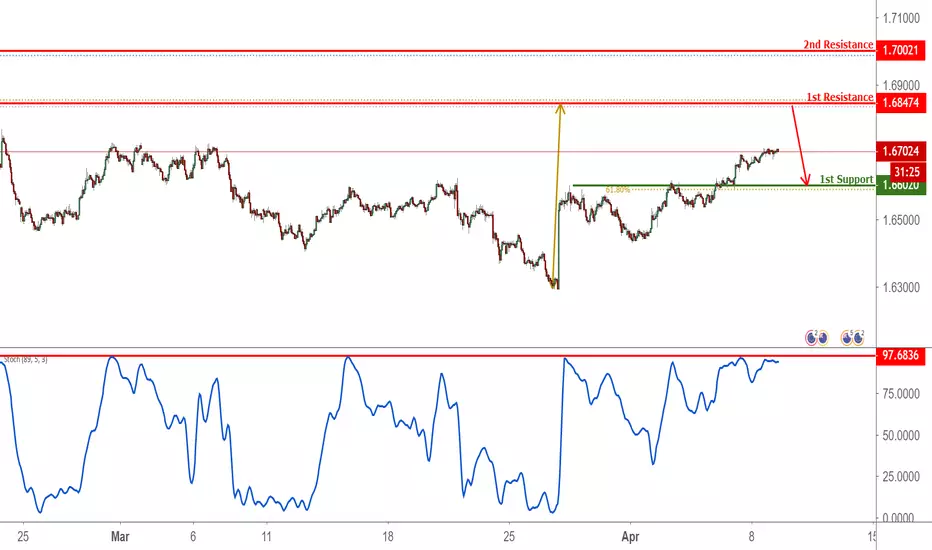Click the 50.0000 stochastic axis label

pyautogui.click(x=901, y=435)
